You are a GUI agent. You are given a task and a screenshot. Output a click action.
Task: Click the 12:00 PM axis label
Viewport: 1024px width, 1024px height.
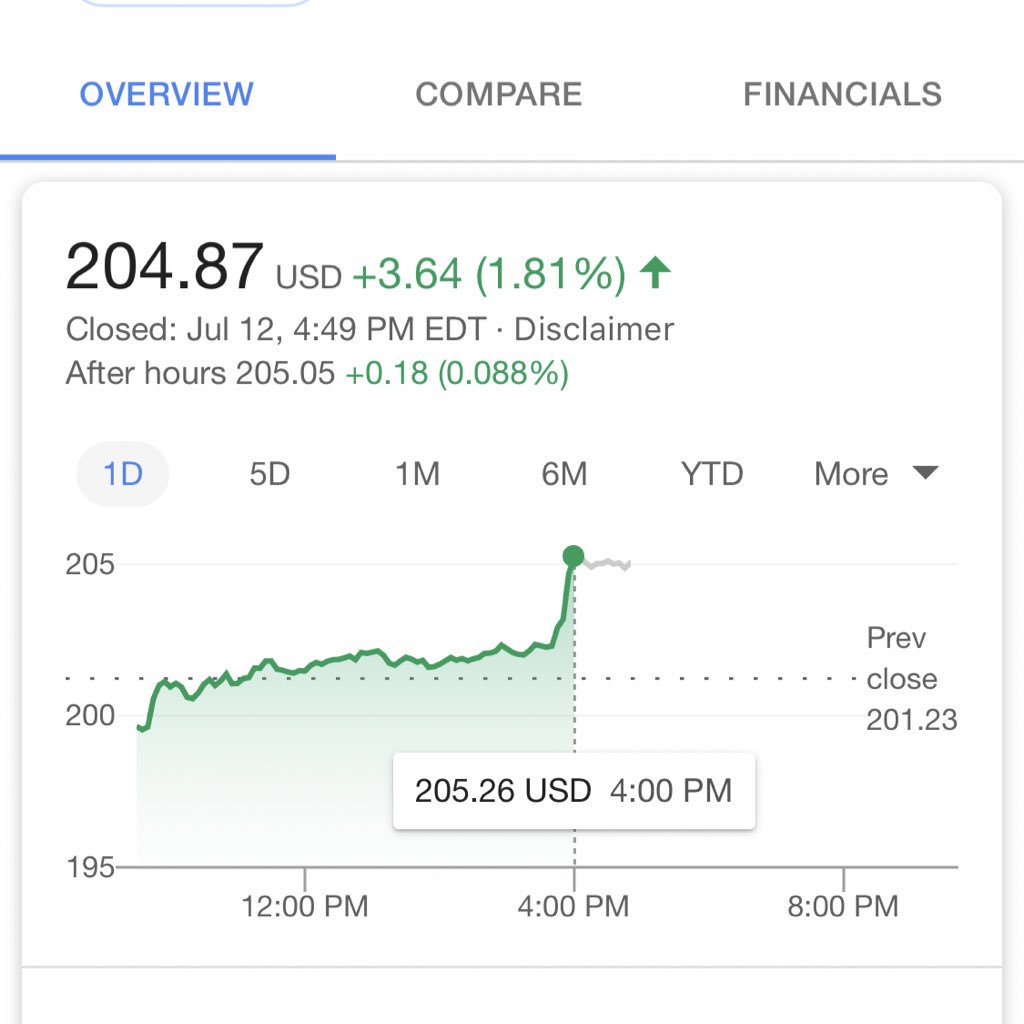(x=304, y=906)
